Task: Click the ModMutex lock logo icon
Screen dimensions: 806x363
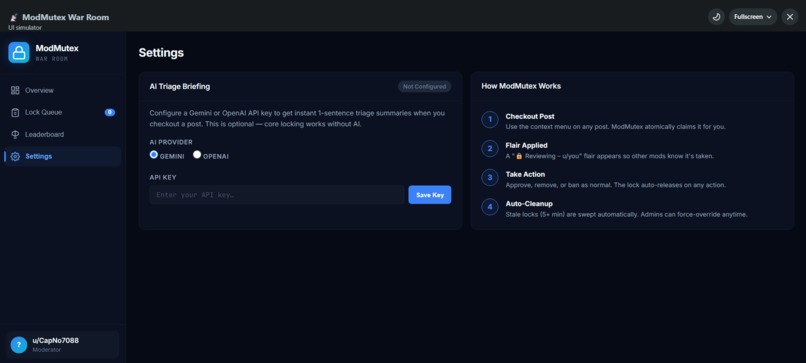Action: coord(19,52)
